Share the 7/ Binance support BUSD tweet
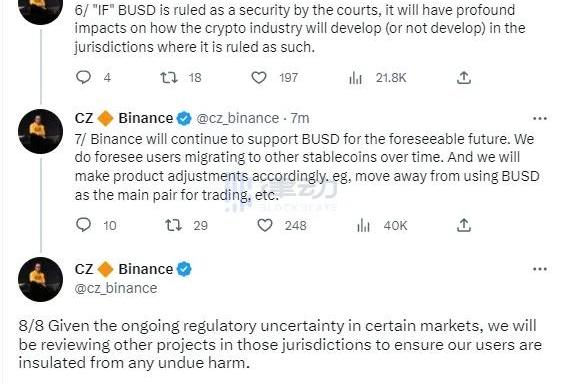562x384 pixels. tap(463, 225)
